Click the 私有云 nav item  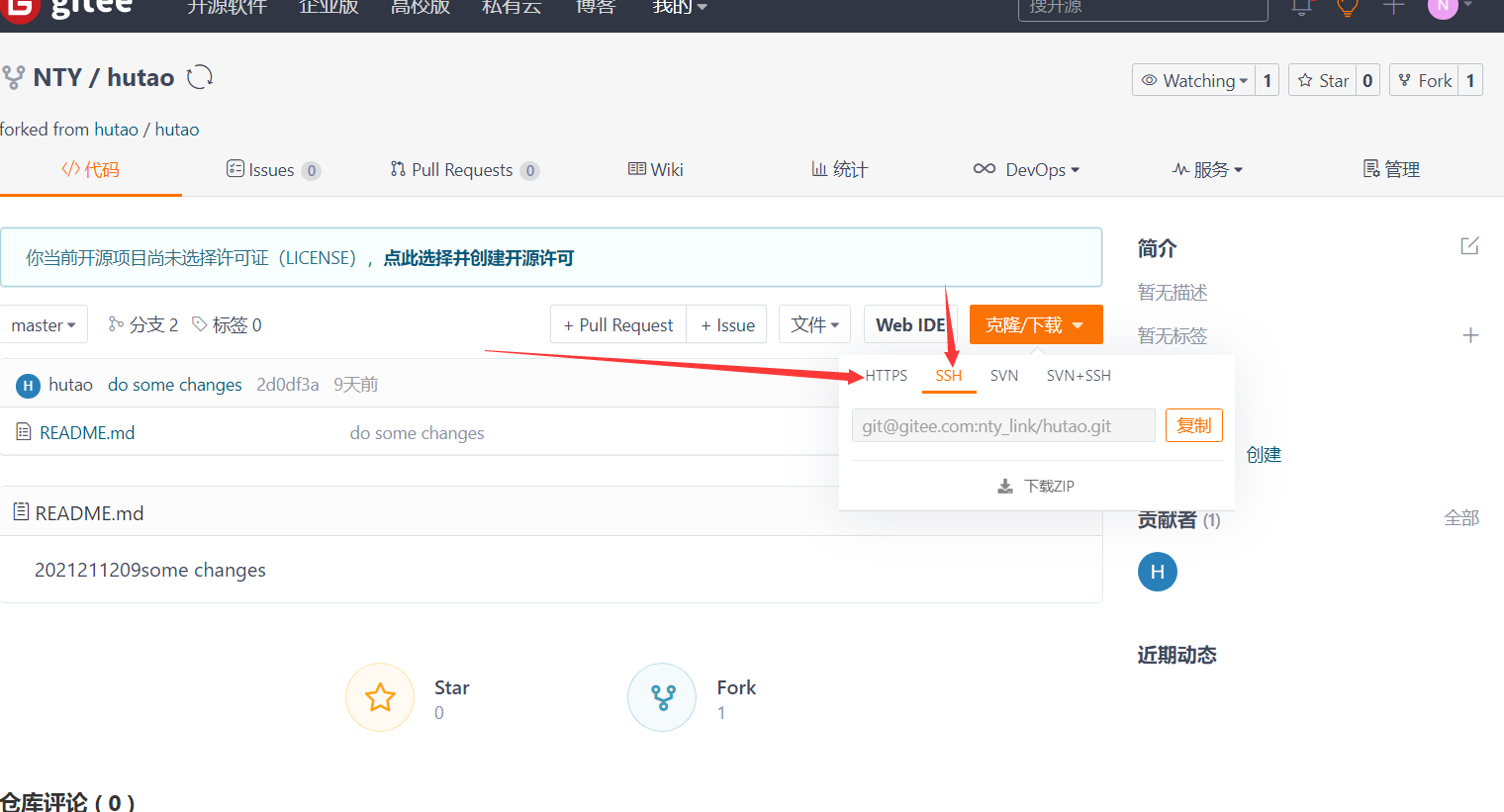pyautogui.click(x=512, y=7)
